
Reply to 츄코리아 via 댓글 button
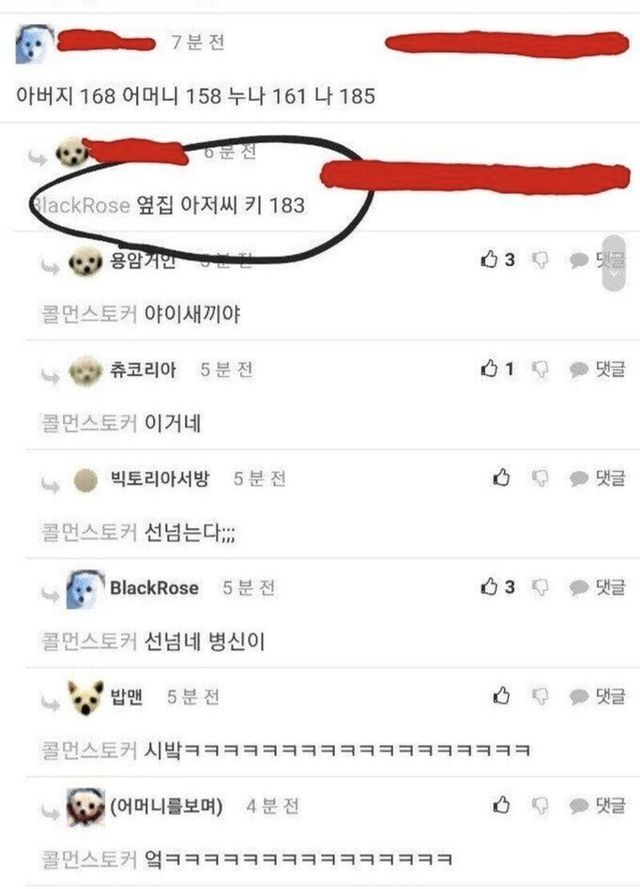click(x=597, y=370)
